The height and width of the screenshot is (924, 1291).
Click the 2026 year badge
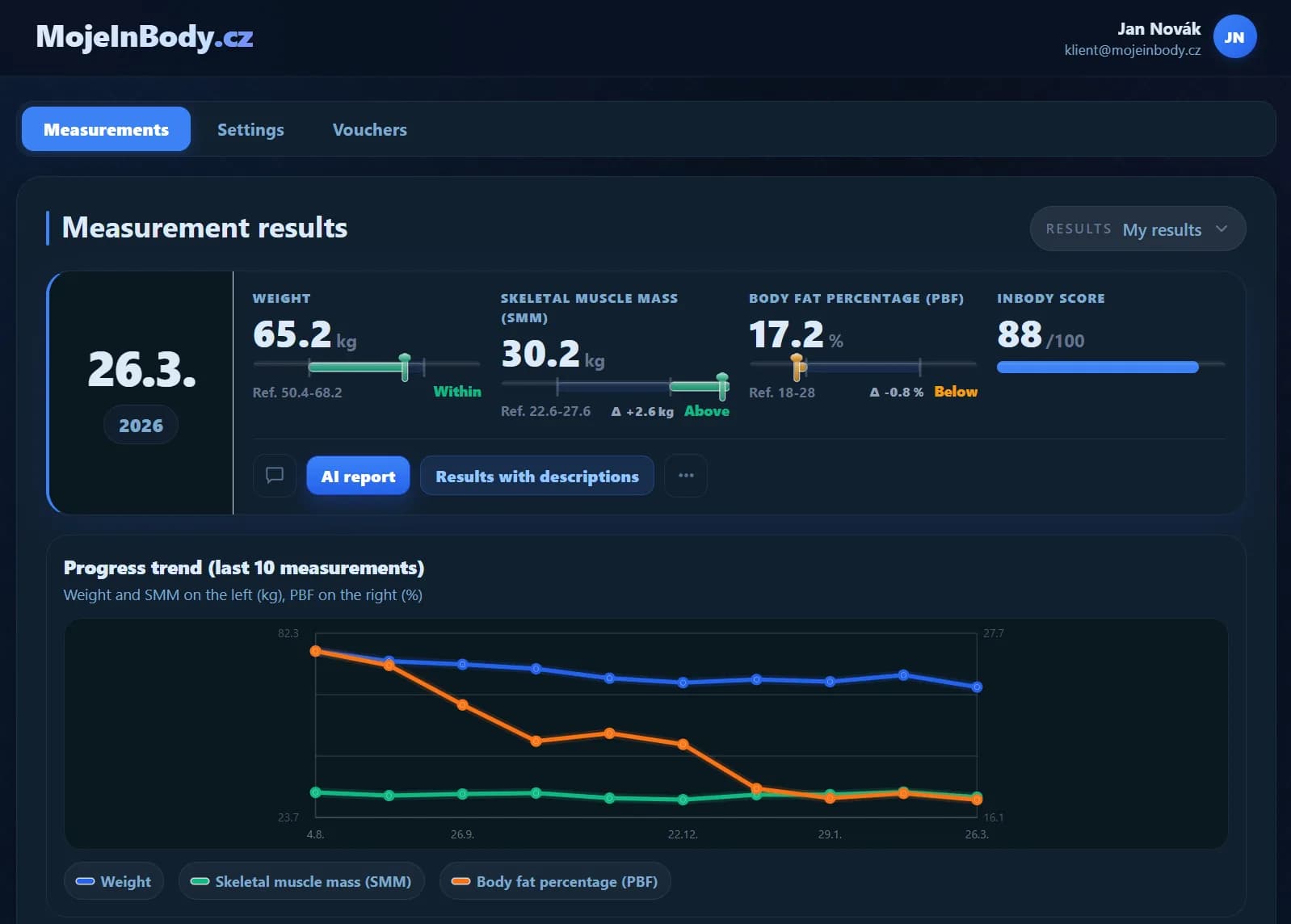[x=141, y=426]
